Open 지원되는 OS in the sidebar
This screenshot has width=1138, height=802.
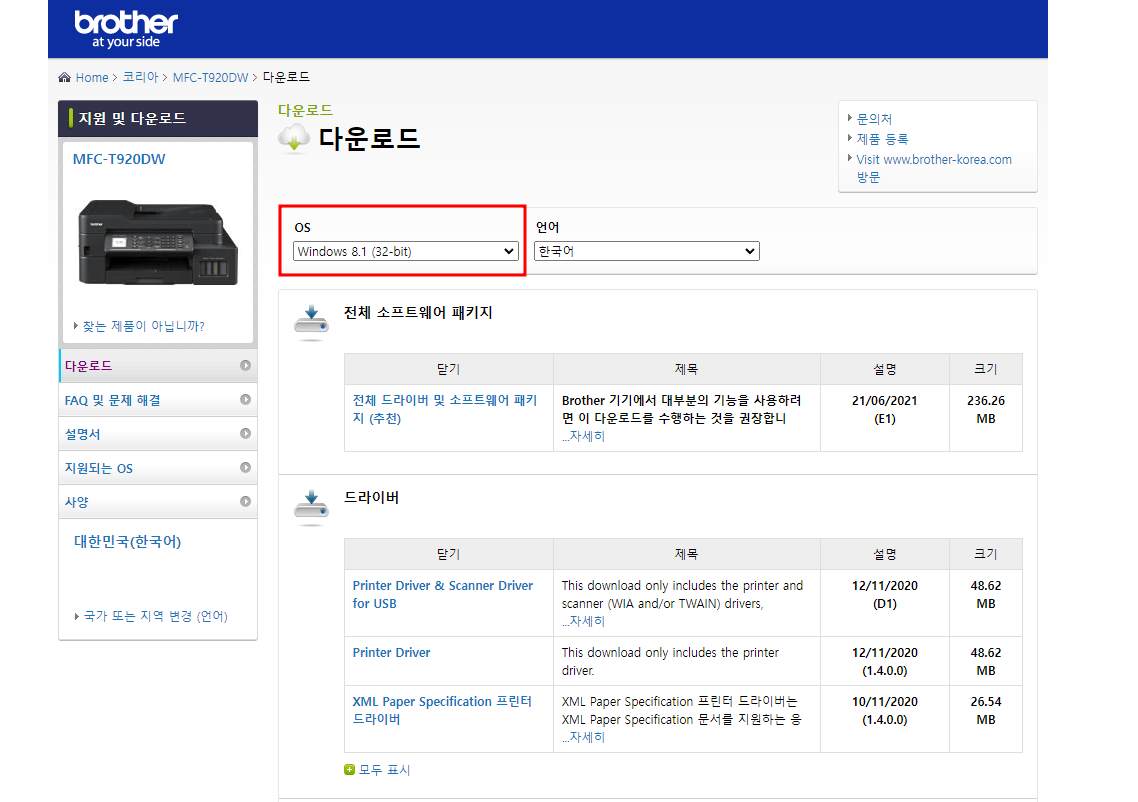[x=157, y=468]
